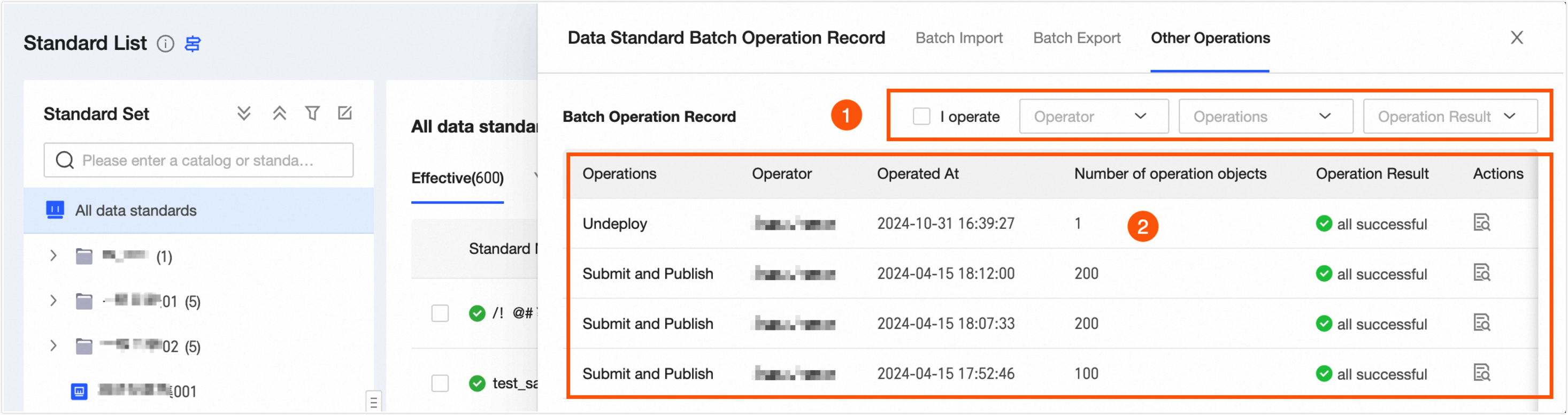Click the green status icon for /! @# row
Image resolution: width=1568 pixels, height=415 pixels.
click(x=477, y=313)
